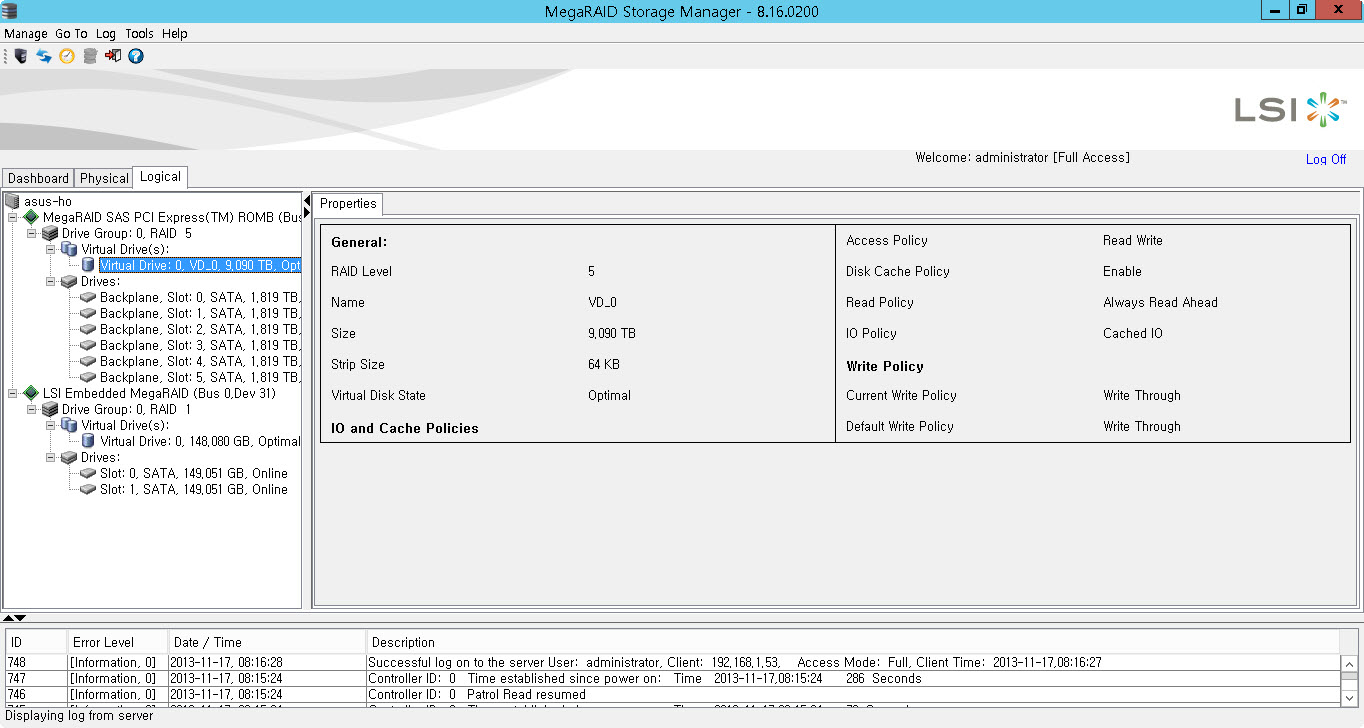The image size is (1364, 728).
Task: Select Slot 0 SATA 149,051 GB Online
Action: (x=193, y=473)
